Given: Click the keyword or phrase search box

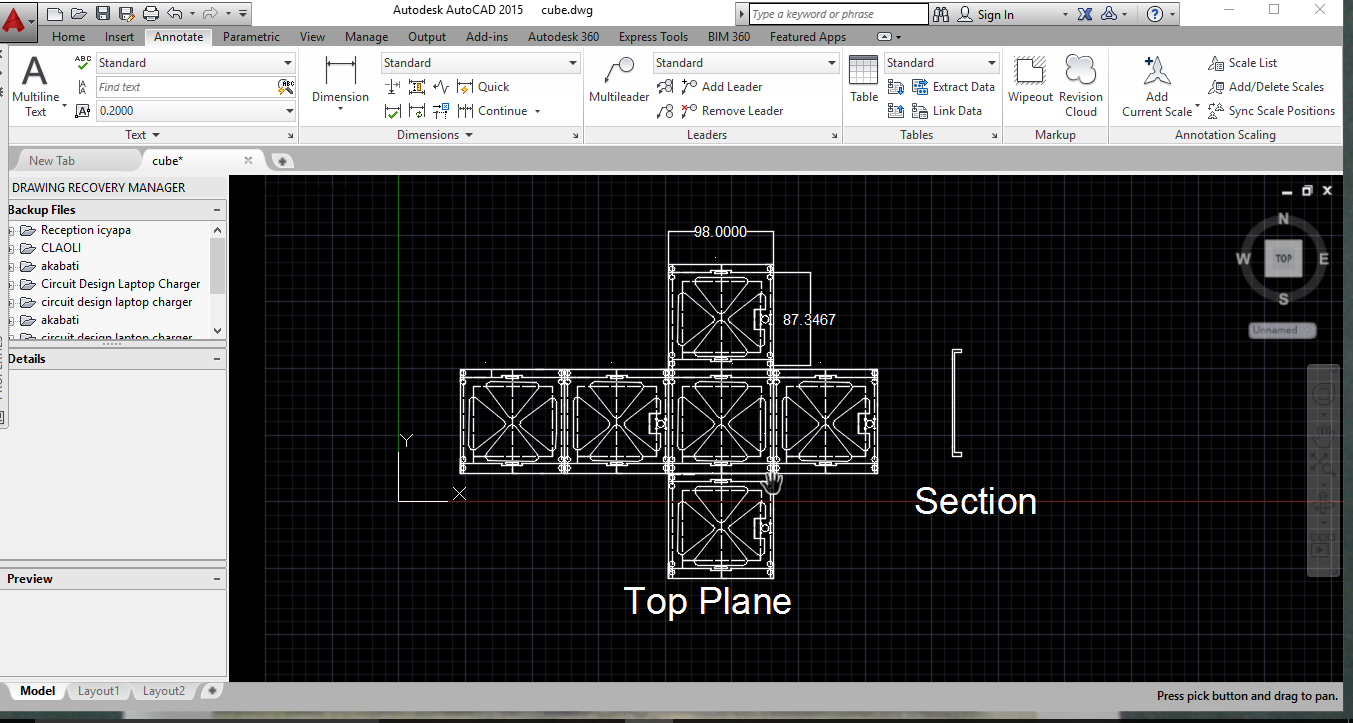Looking at the screenshot, I should [x=838, y=14].
